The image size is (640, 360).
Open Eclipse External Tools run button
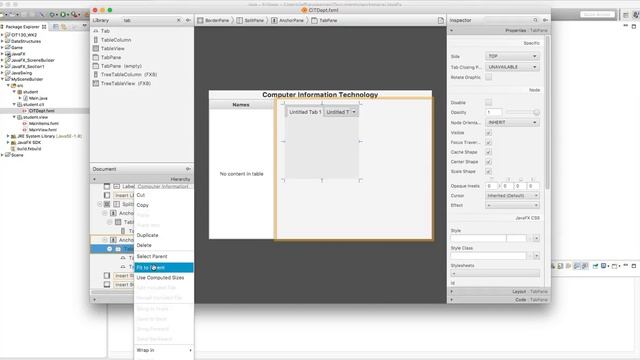coord(75,14)
